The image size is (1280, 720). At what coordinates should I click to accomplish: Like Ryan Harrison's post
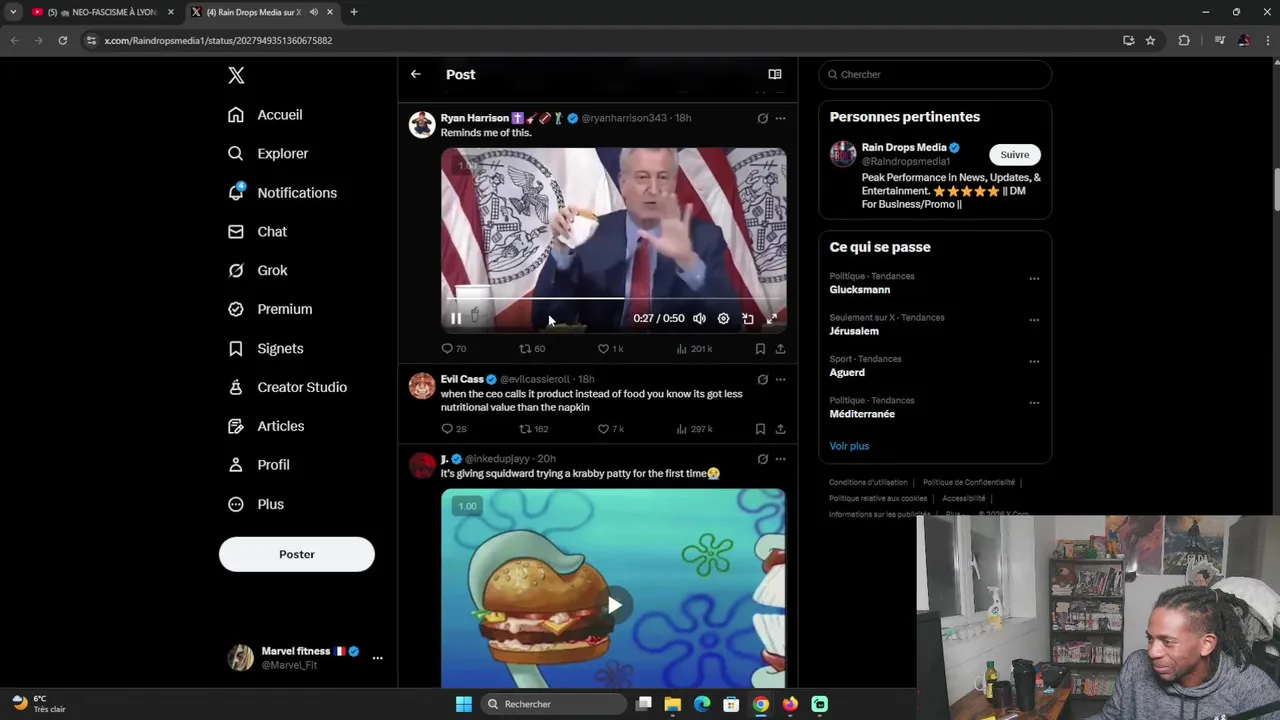point(610,349)
